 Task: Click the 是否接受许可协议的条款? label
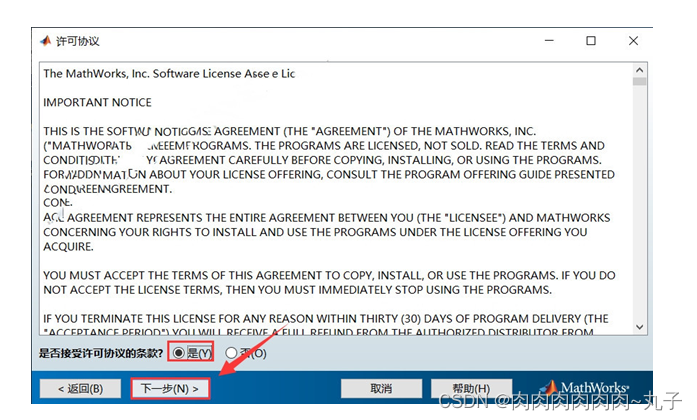pos(101,353)
